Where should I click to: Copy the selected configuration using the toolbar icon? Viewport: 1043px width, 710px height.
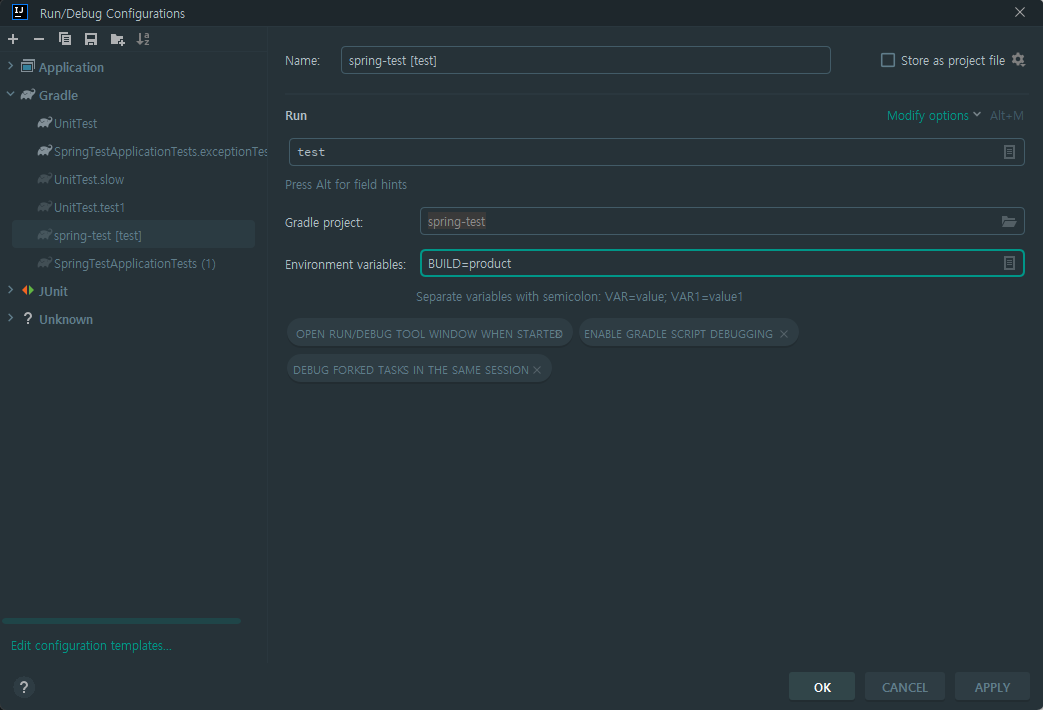[x=65, y=39]
